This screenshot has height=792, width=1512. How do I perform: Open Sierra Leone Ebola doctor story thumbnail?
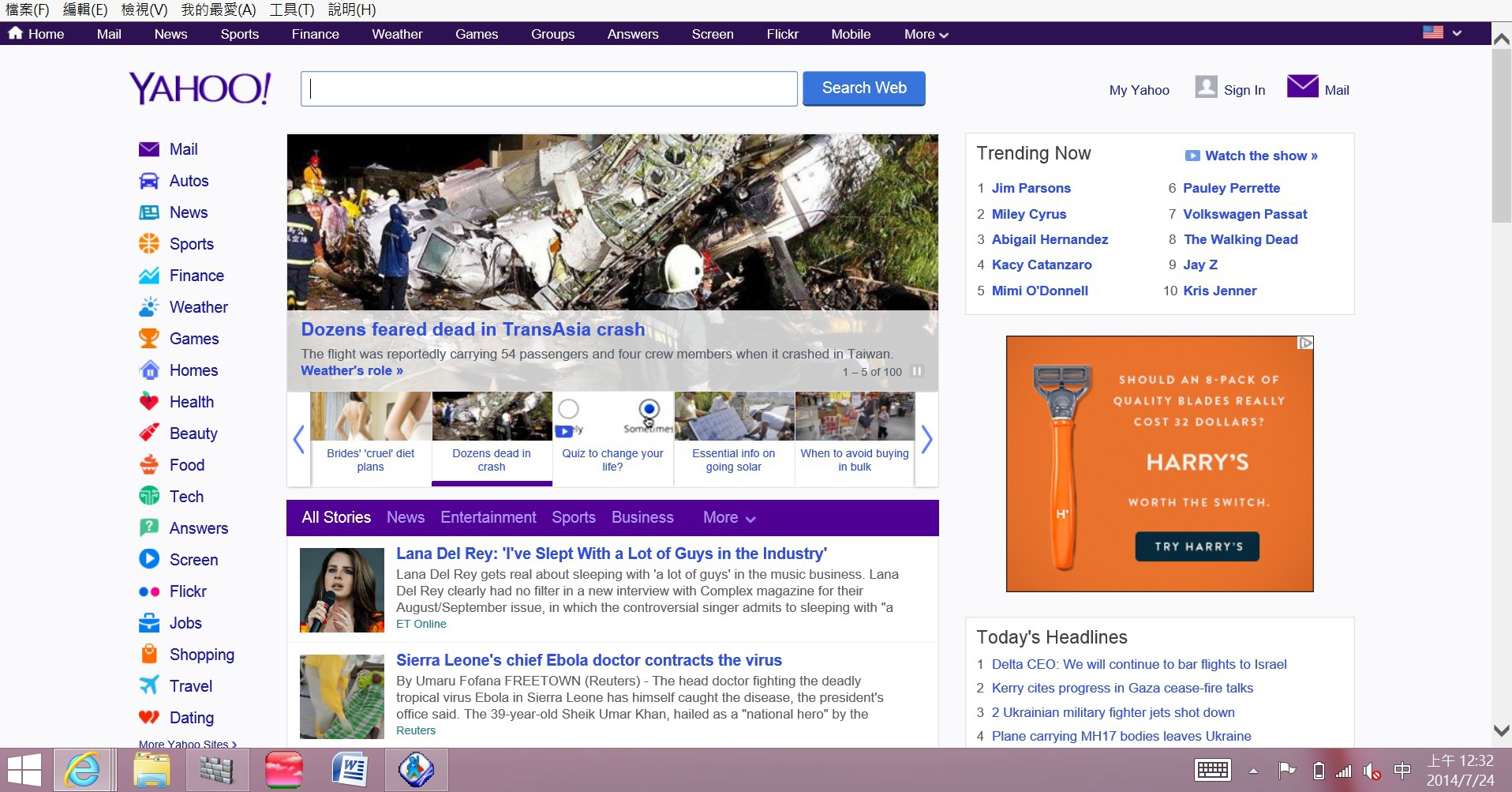pyautogui.click(x=342, y=696)
